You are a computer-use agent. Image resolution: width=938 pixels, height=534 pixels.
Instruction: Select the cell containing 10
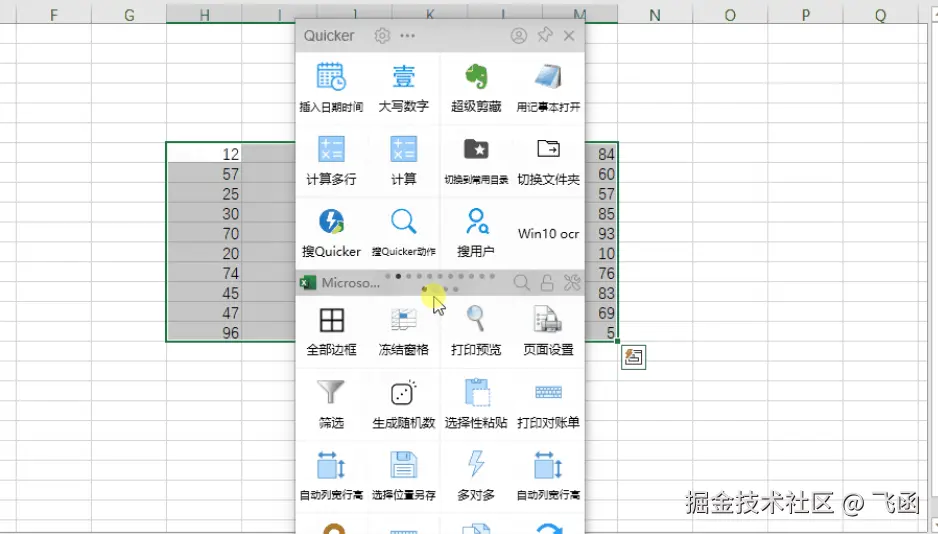coord(601,253)
